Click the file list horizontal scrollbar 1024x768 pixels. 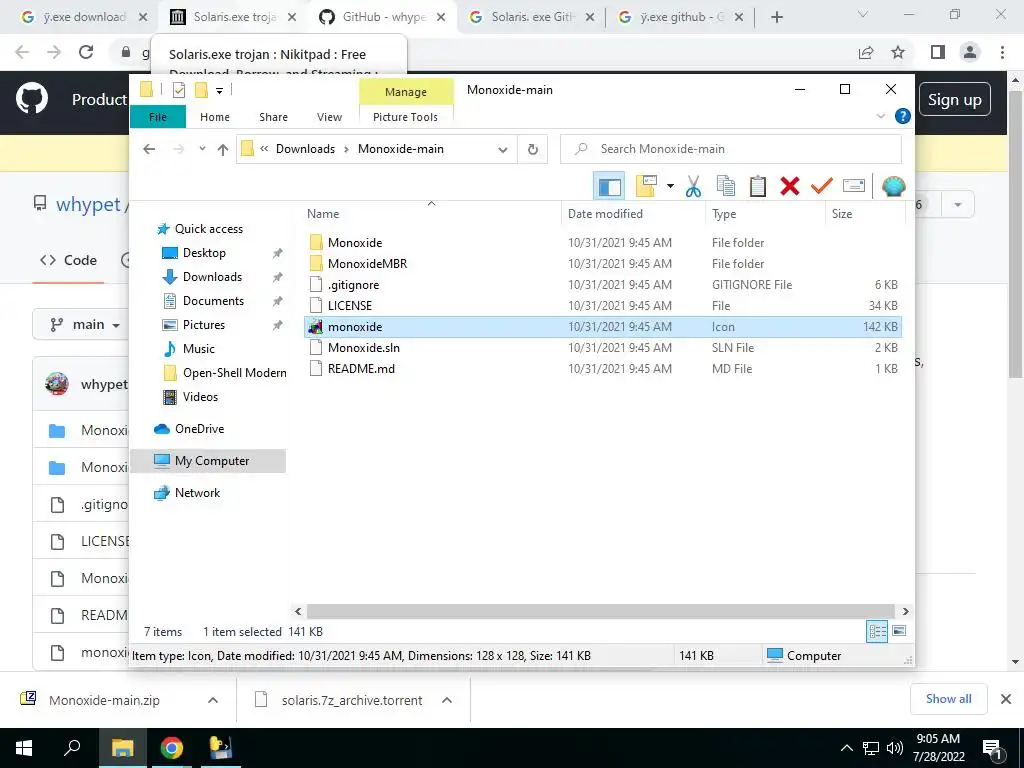(601, 611)
